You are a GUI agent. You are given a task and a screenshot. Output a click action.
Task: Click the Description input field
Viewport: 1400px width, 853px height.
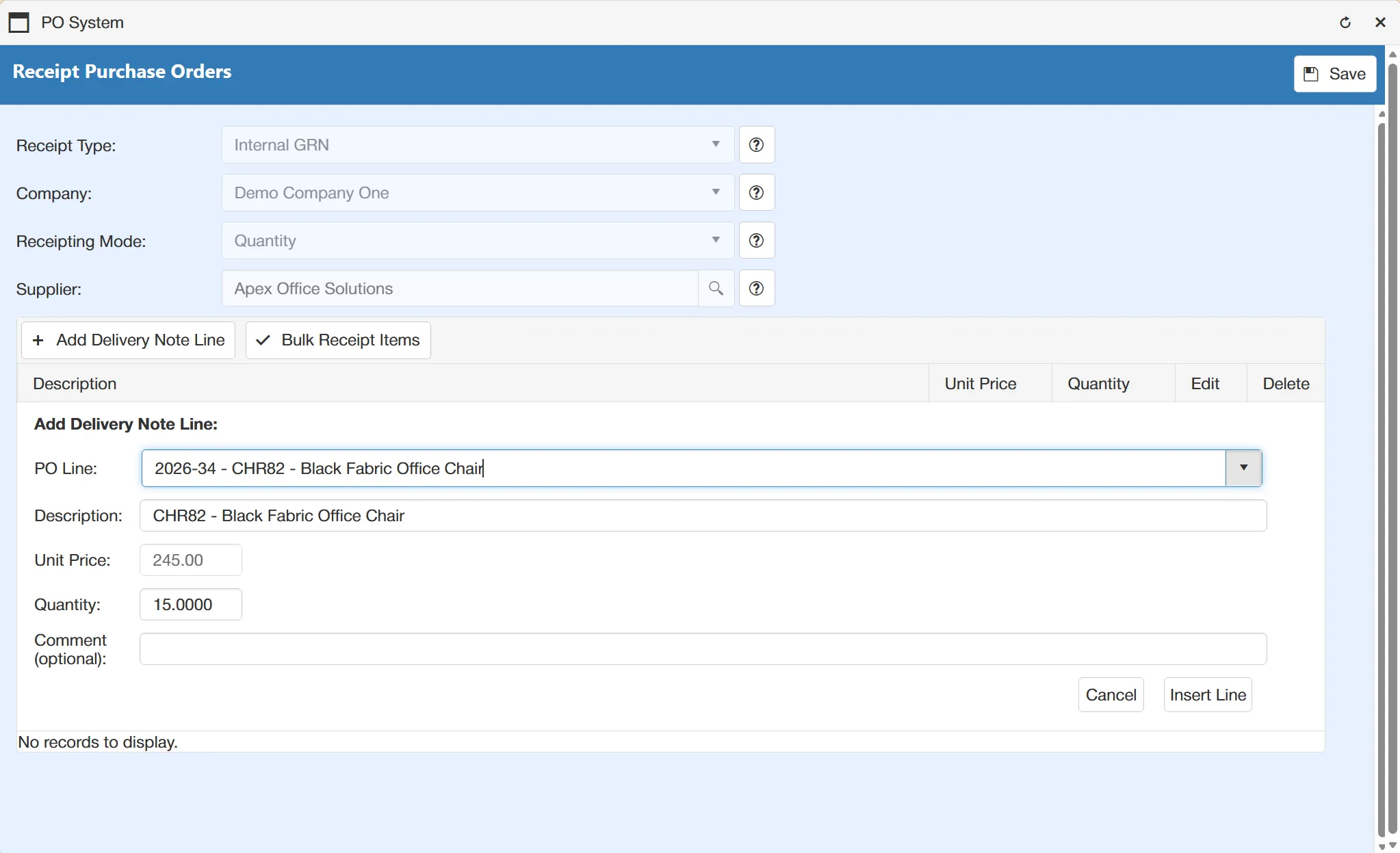703,516
